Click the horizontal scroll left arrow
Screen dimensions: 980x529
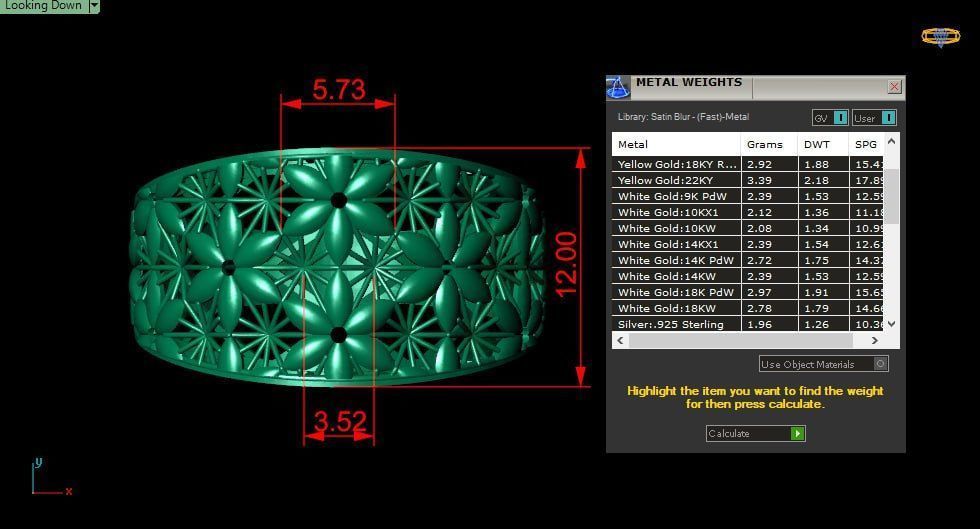(620, 341)
